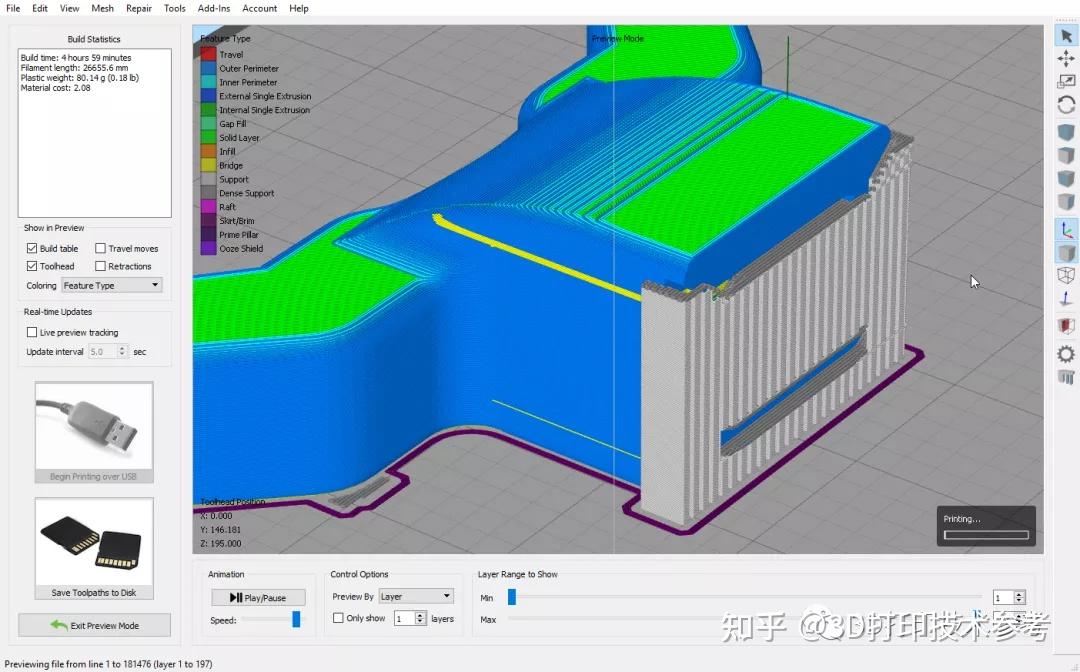Open the Preview By dropdown
Image resolution: width=1080 pixels, height=672 pixels.
415,596
